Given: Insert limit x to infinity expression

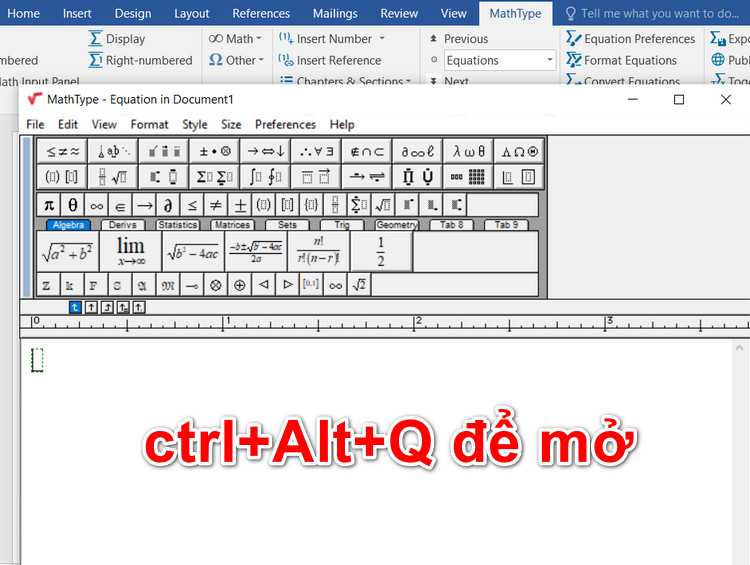Looking at the screenshot, I should [x=131, y=252].
